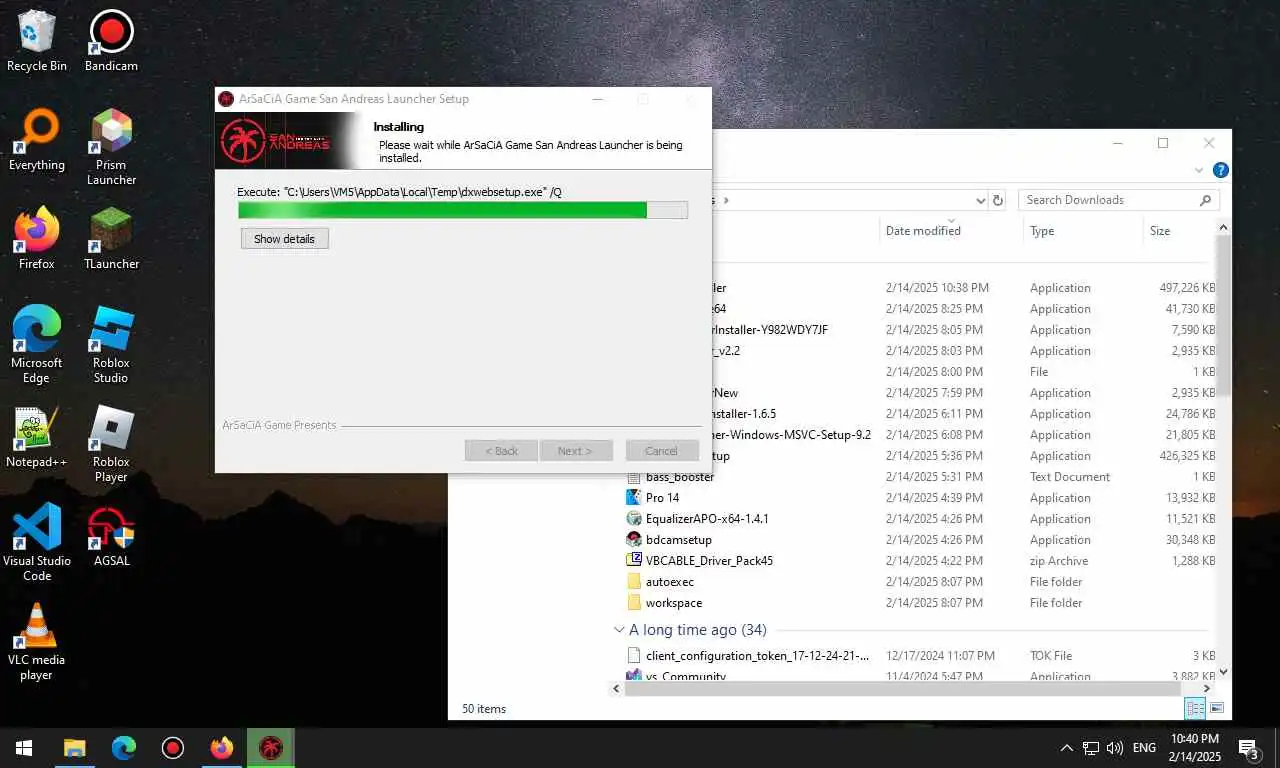The width and height of the screenshot is (1280, 768).
Task: Select the Roblox Player desktop shortcut
Action: pos(111,444)
